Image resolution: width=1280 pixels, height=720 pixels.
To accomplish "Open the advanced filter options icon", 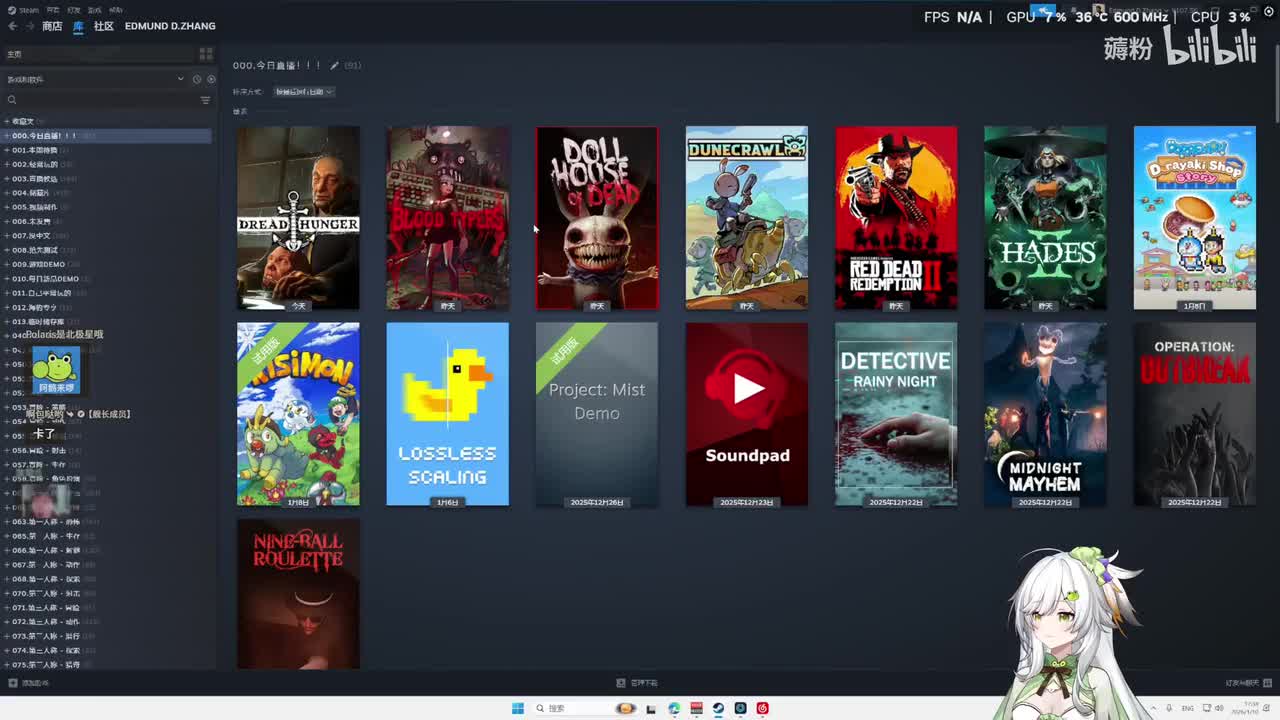I will click(206, 100).
